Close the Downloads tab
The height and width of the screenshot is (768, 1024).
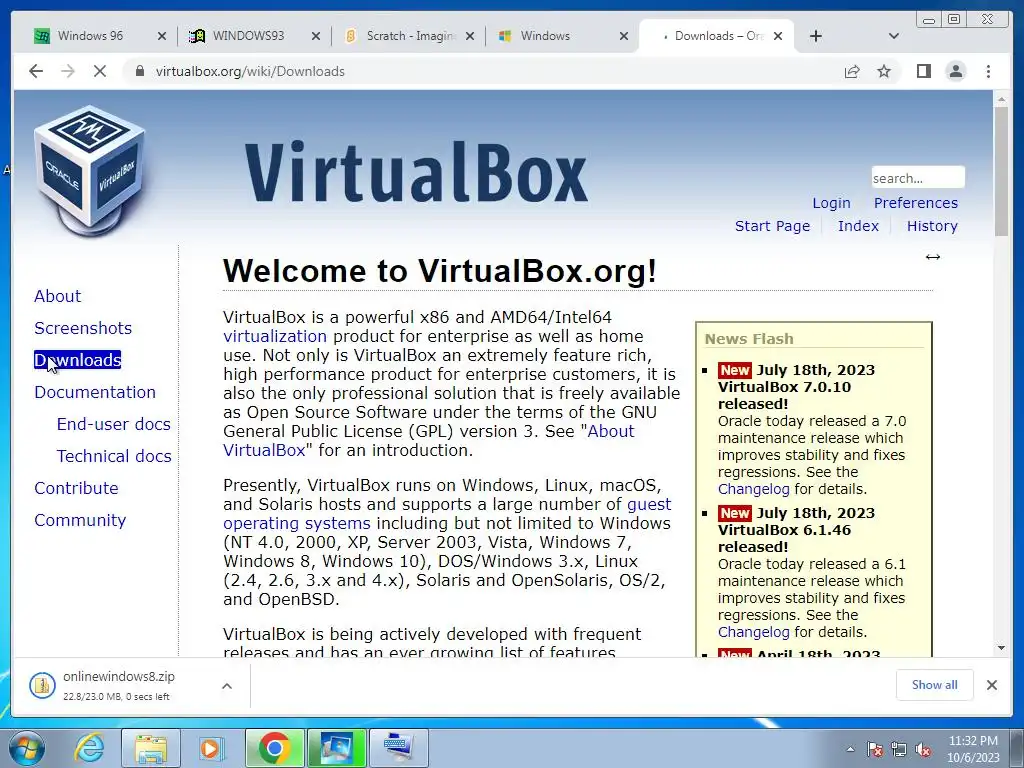(778, 36)
